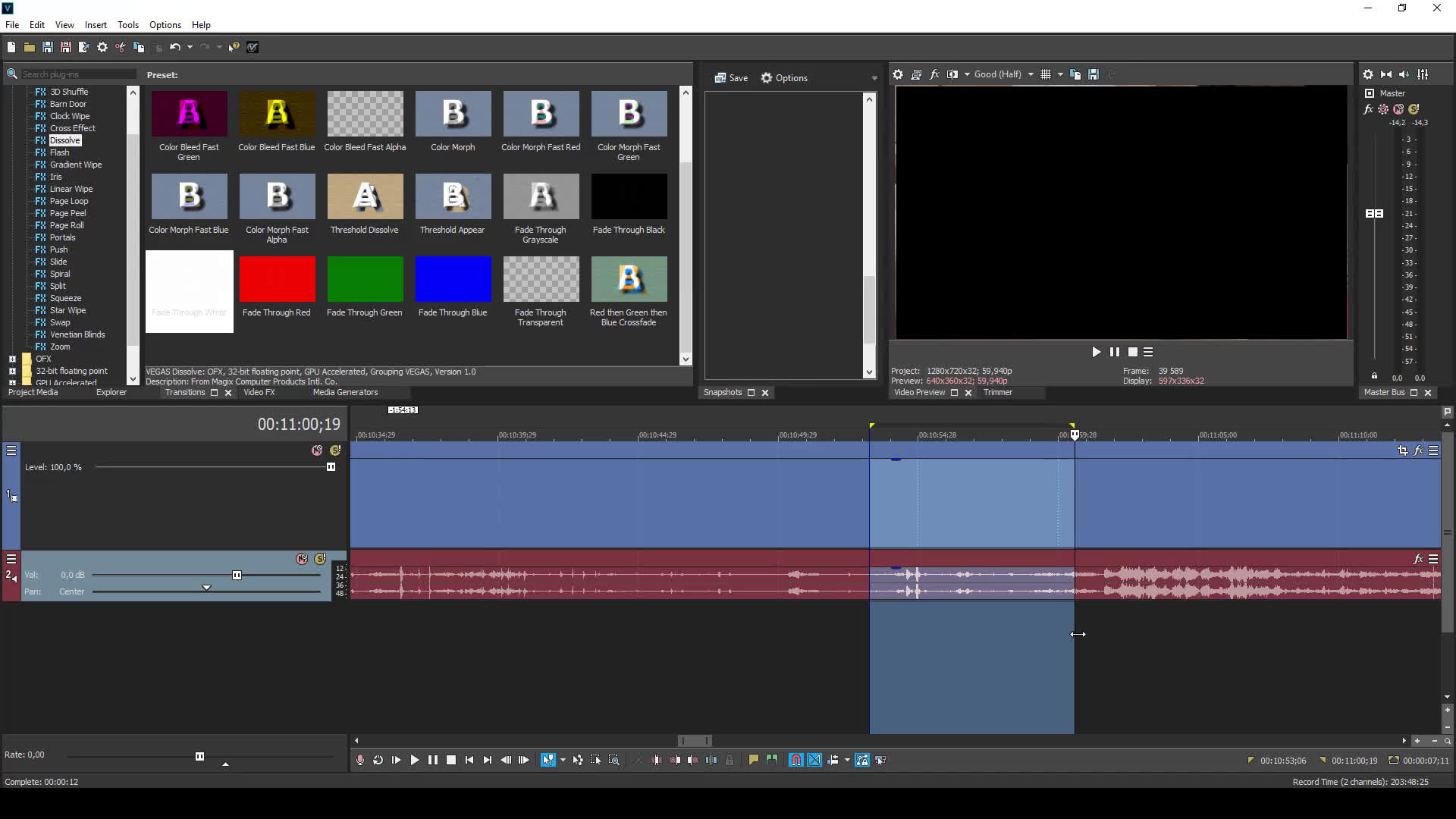Insert a marker with yellow flag icon
The height and width of the screenshot is (819, 1456).
click(x=754, y=760)
